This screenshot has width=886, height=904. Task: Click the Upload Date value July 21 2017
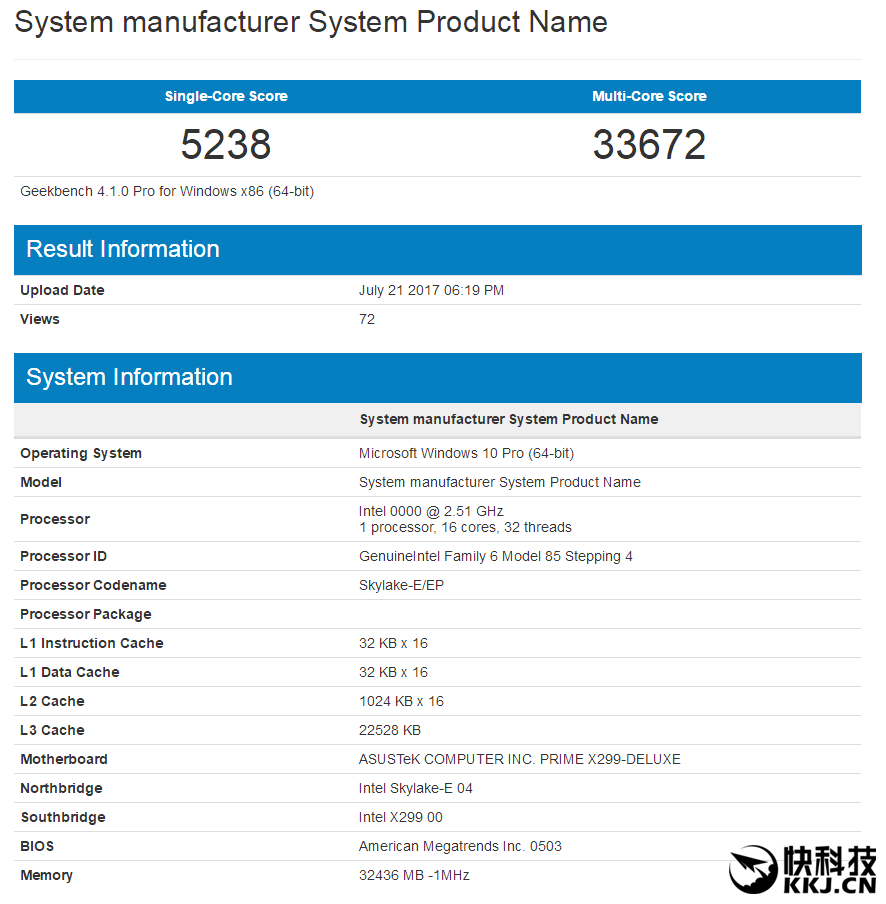point(431,290)
